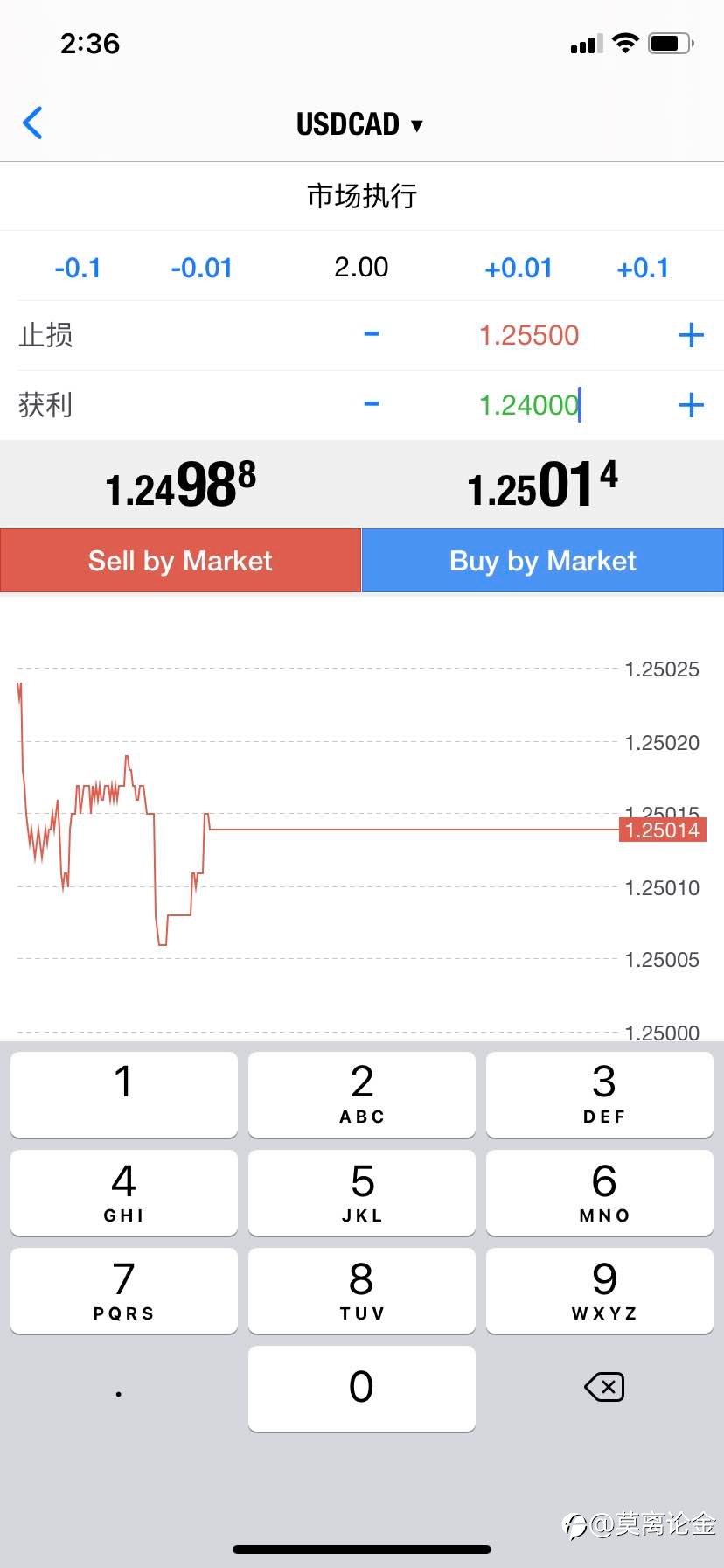
Task: Tap the backspace delete key icon
Action: [604, 1387]
